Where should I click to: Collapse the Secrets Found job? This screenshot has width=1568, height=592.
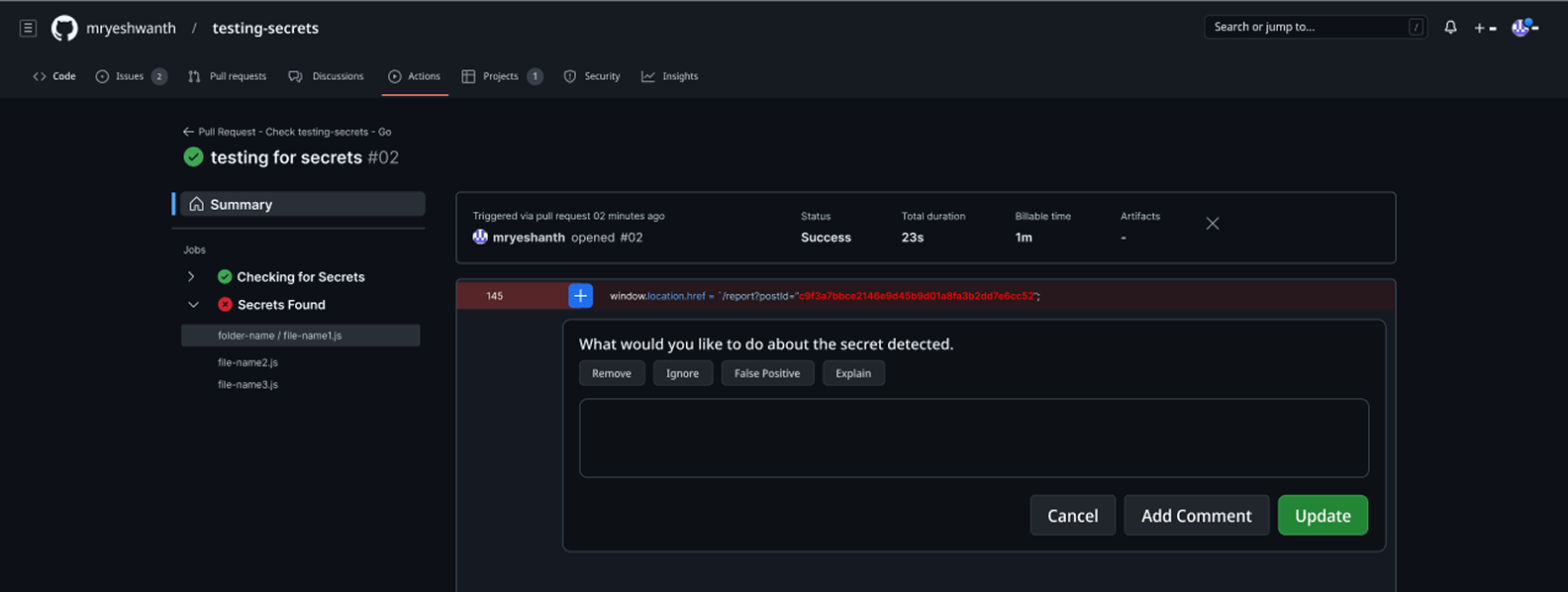coord(193,305)
